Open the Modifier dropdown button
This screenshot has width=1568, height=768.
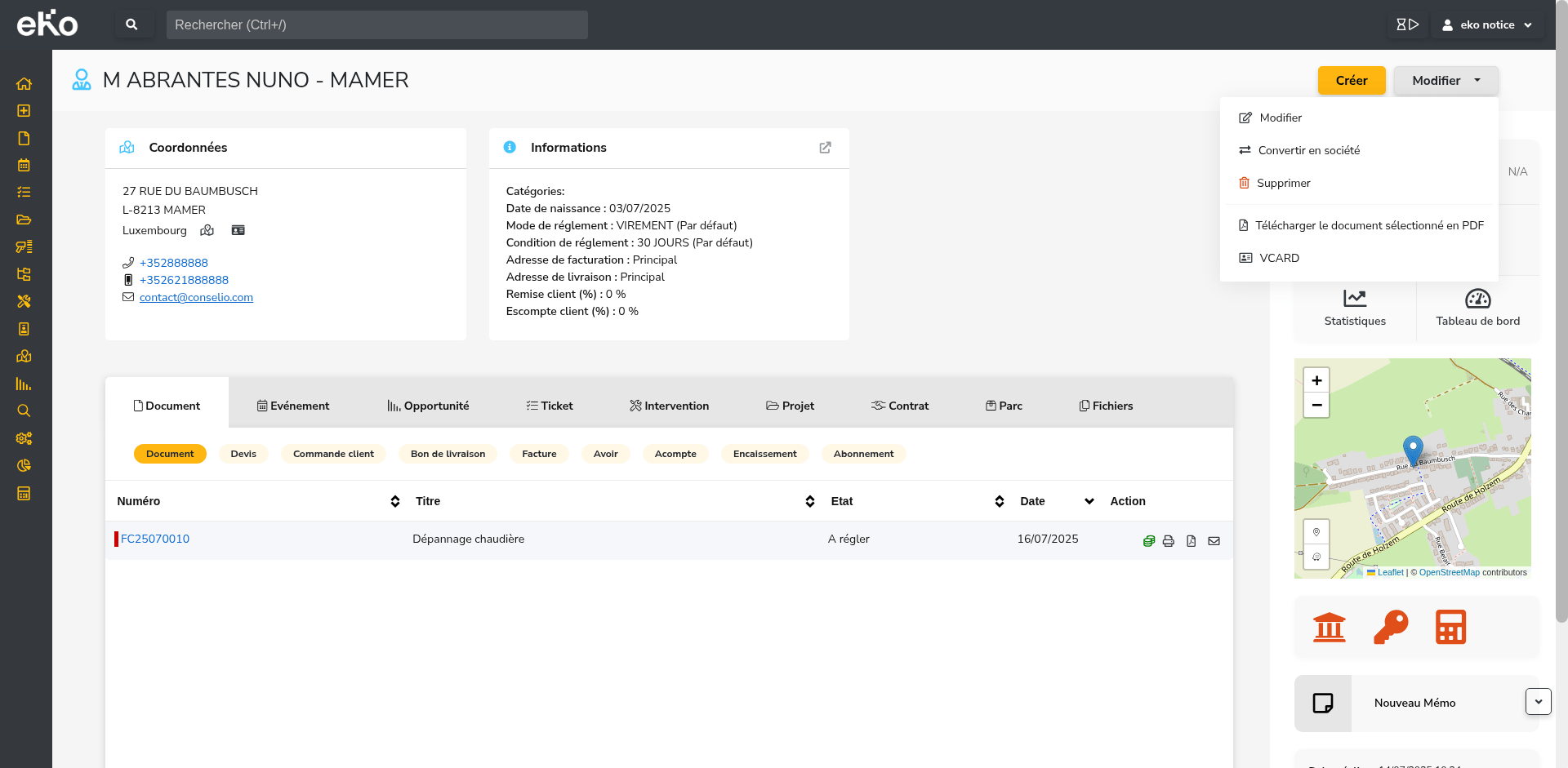point(1445,80)
